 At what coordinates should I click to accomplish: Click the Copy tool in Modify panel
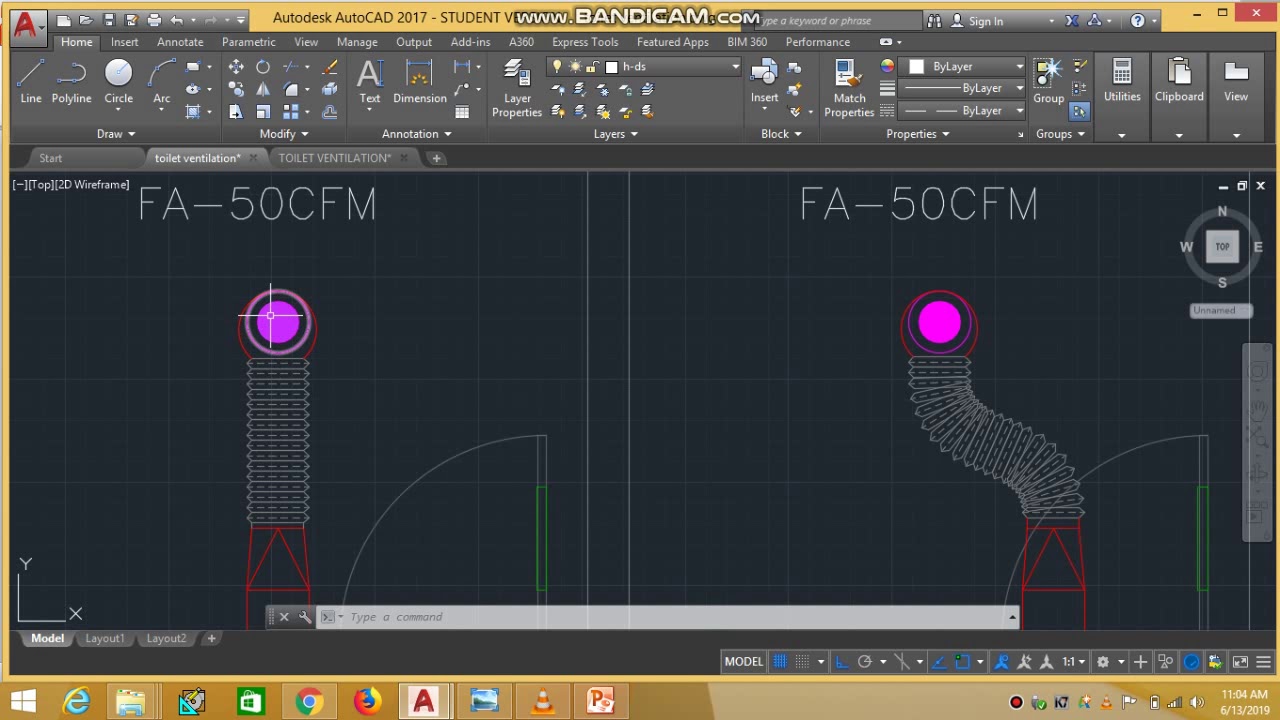[x=236, y=89]
